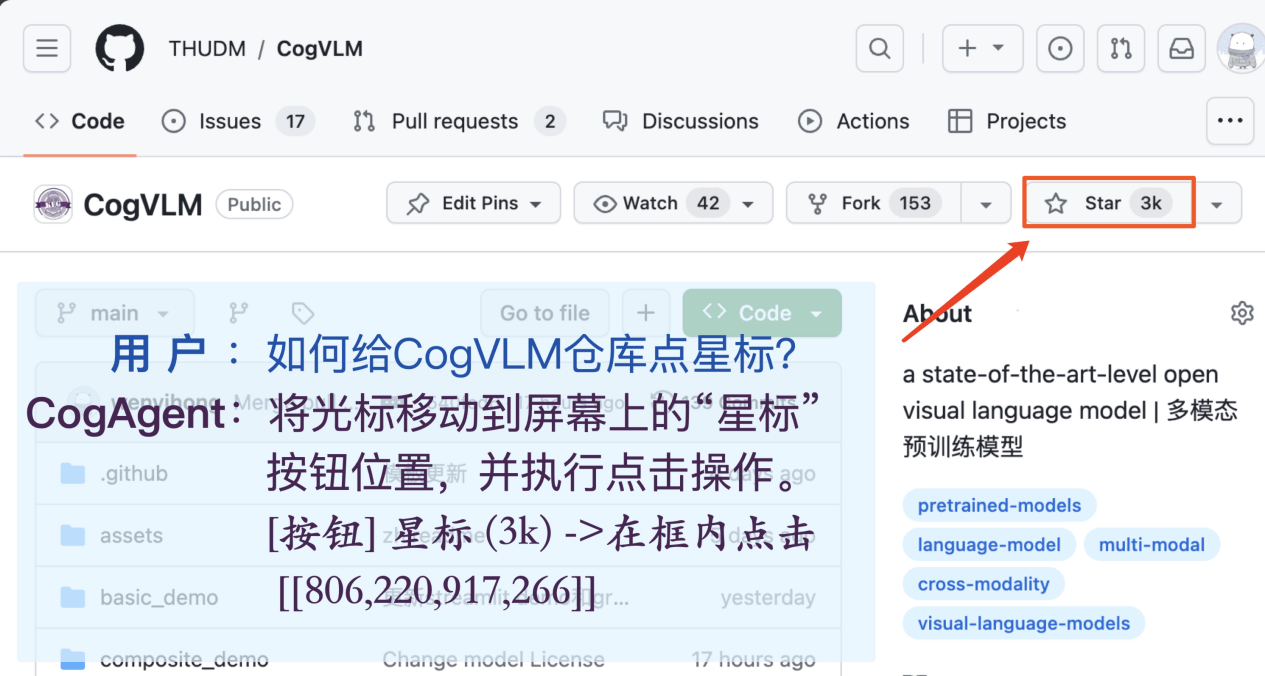Click the Go to file button
The image size is (1265, 676).
(x=544, y=313)
